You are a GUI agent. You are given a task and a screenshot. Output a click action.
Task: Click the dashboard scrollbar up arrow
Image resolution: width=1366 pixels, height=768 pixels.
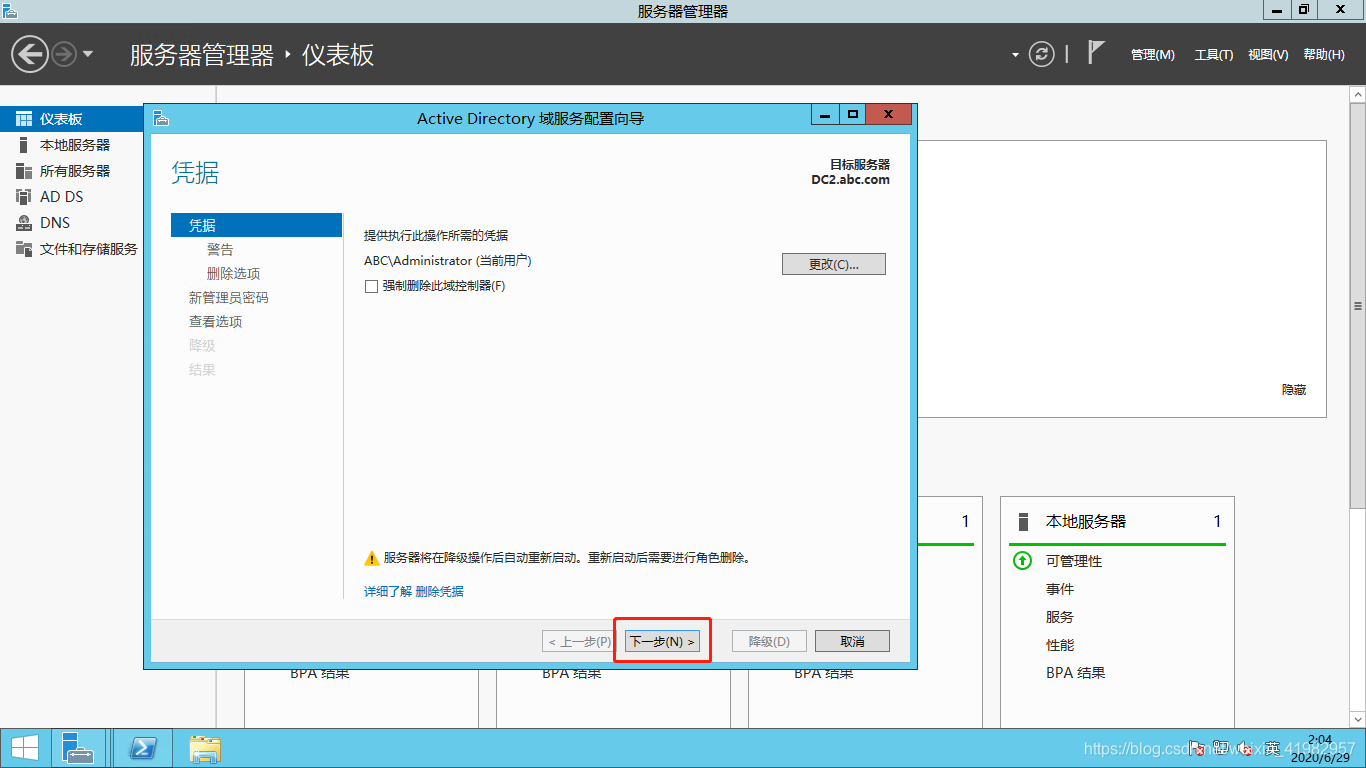[1358, 93]
